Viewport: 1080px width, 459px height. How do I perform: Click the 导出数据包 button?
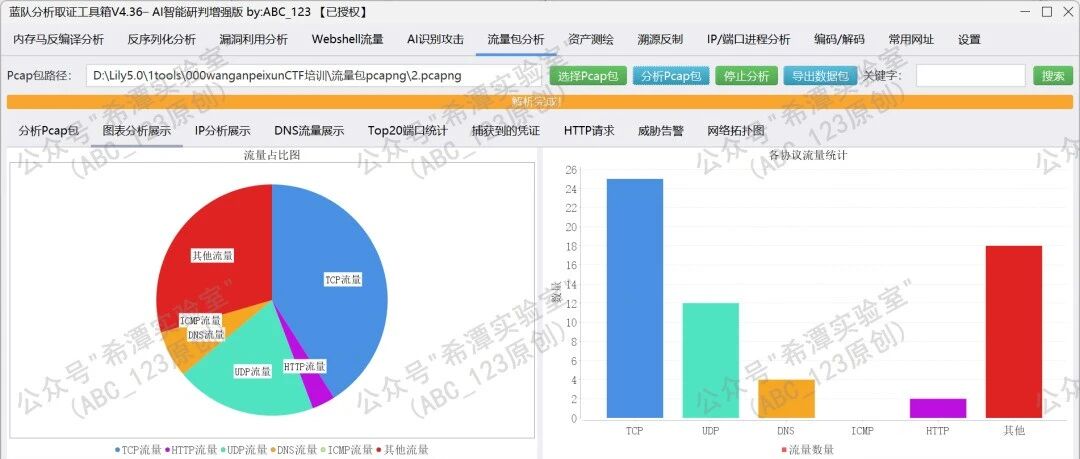820,76
